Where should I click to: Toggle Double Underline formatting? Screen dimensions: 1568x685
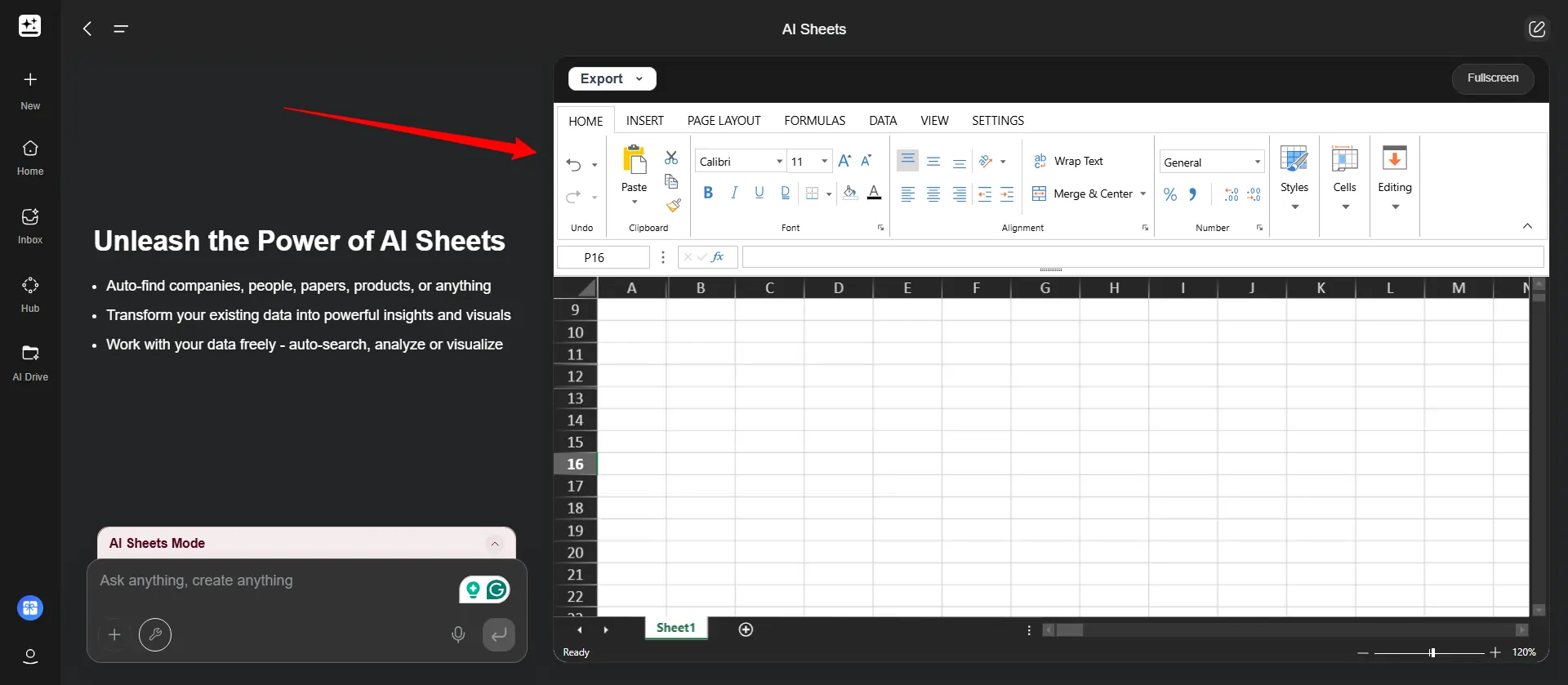[x=785, y=193]
